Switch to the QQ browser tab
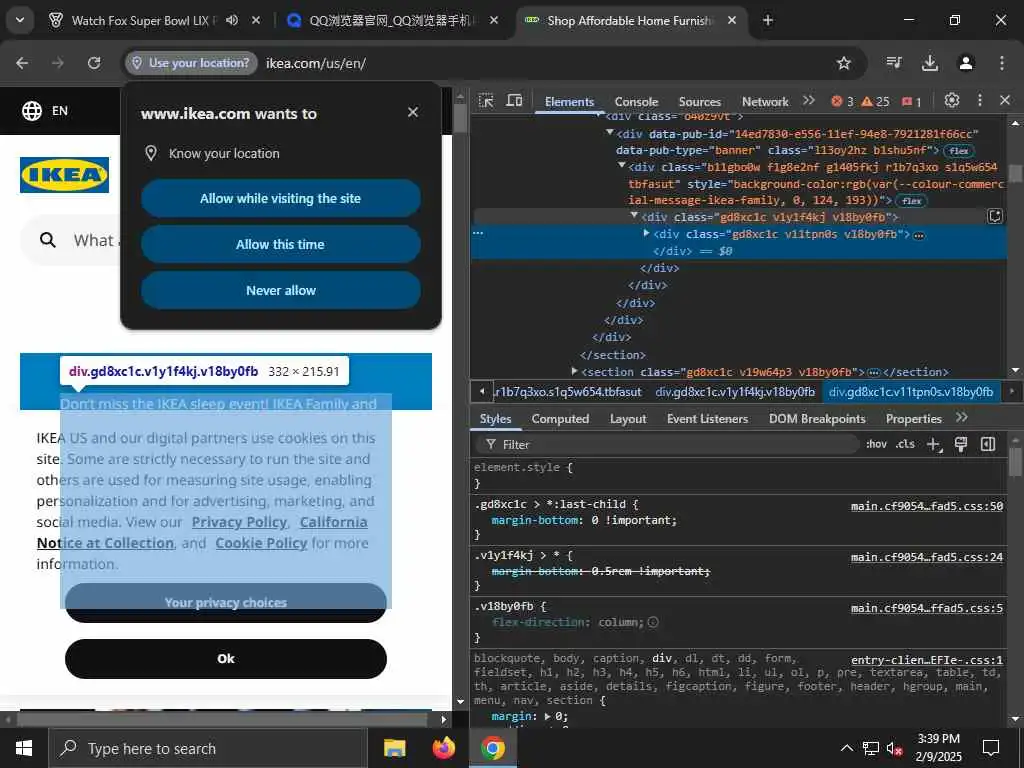The image size is (1024, 768). pos(392,20)
